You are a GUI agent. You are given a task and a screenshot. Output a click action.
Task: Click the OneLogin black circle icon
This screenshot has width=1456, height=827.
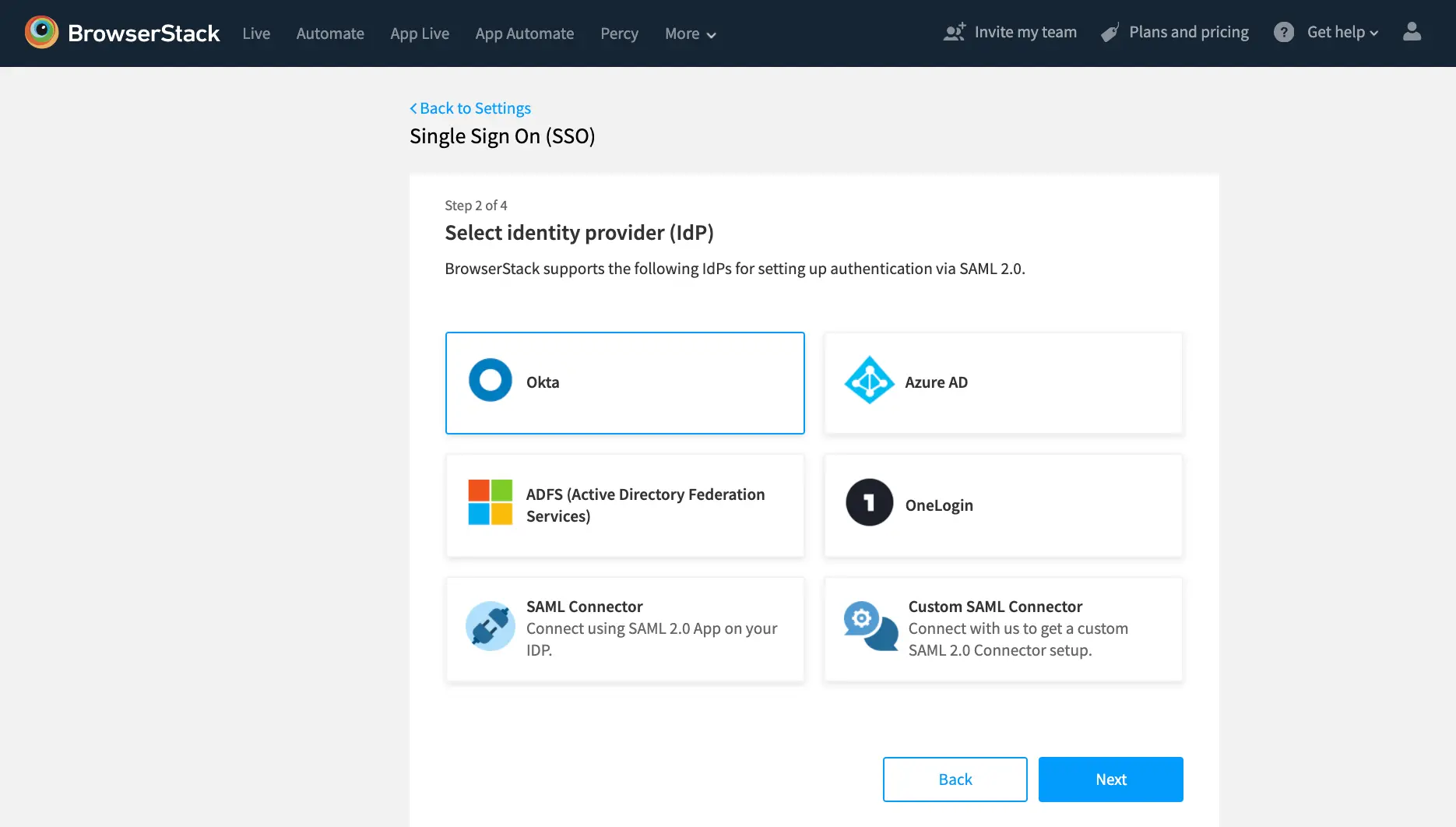[869, 503]
